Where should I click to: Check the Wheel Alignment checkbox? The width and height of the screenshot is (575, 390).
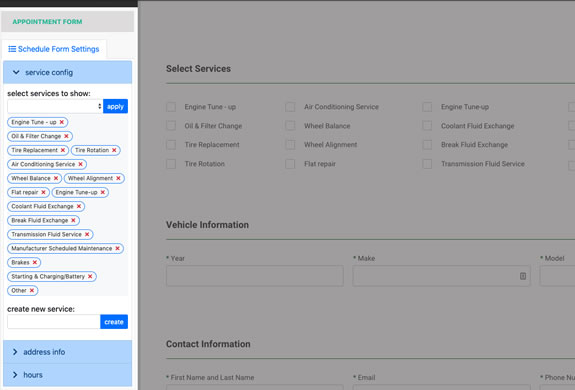point(290,144)
